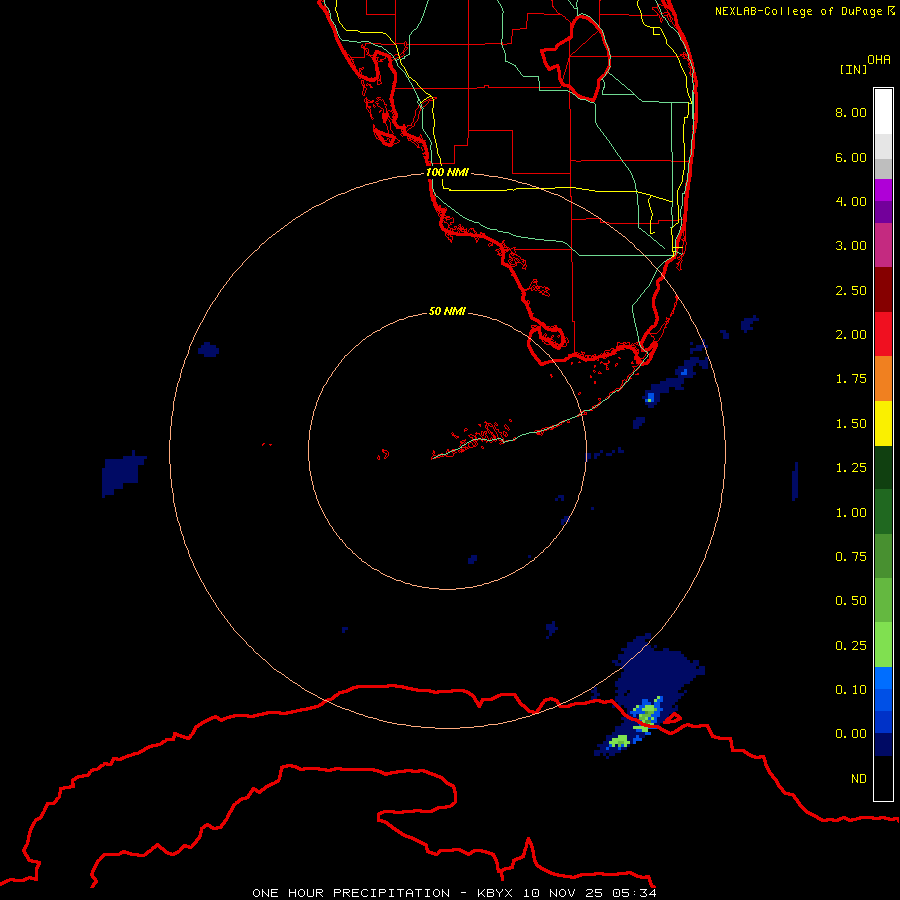
Task: Click the 0.25 legend value
Action: pyautogui.click(x=851, y=646)
